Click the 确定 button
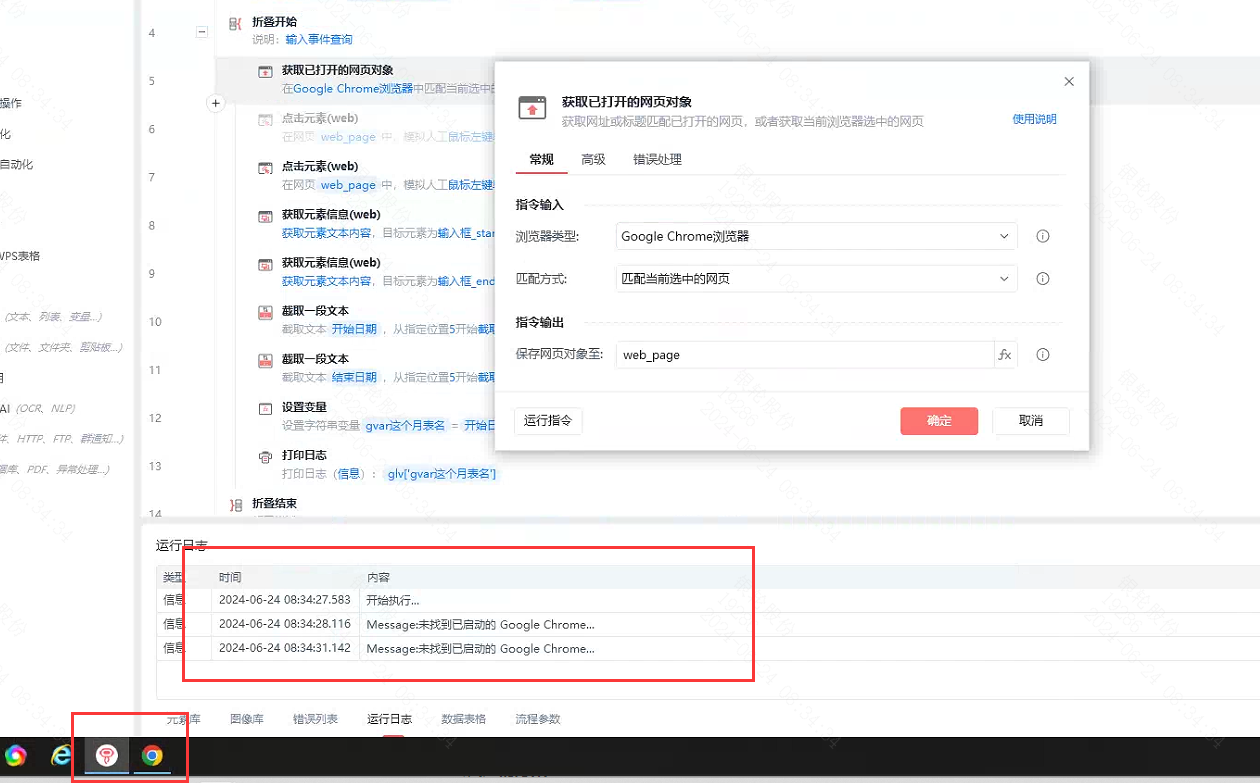 tap(939, 421)
